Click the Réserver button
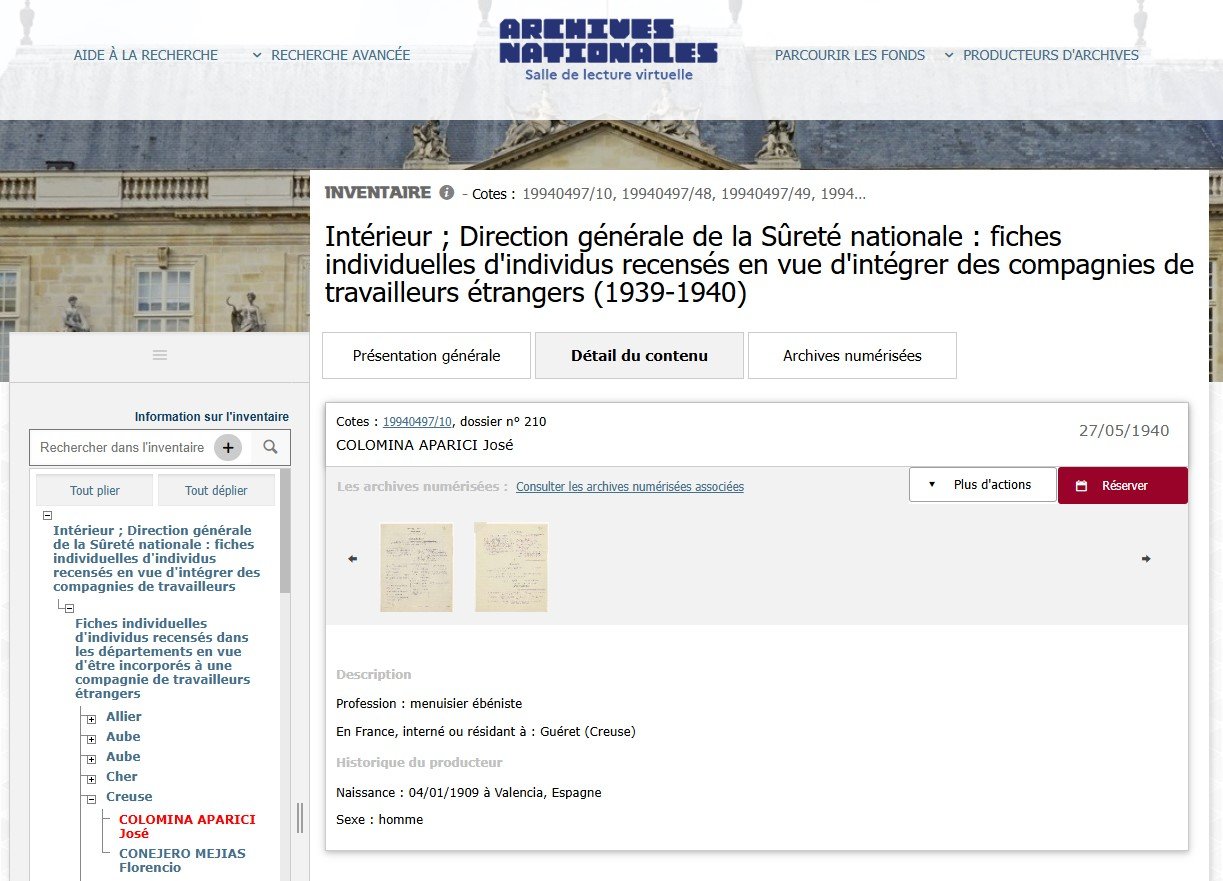 (1123, 485)
